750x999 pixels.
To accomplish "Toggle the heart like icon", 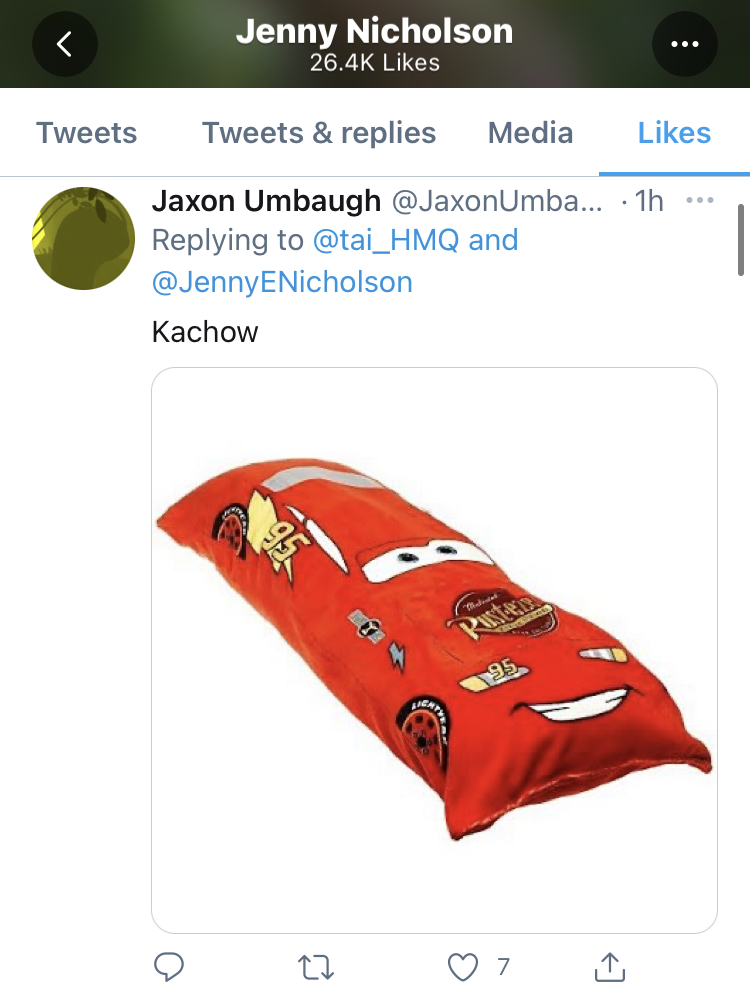I will pyautogui.click(x=463, y=967).
